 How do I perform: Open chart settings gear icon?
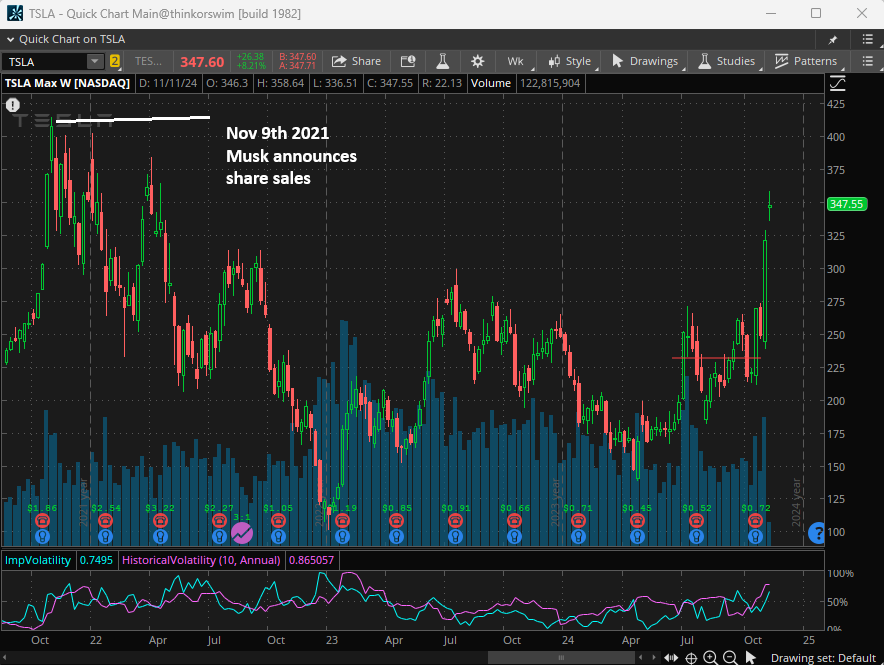pos(478,61)
